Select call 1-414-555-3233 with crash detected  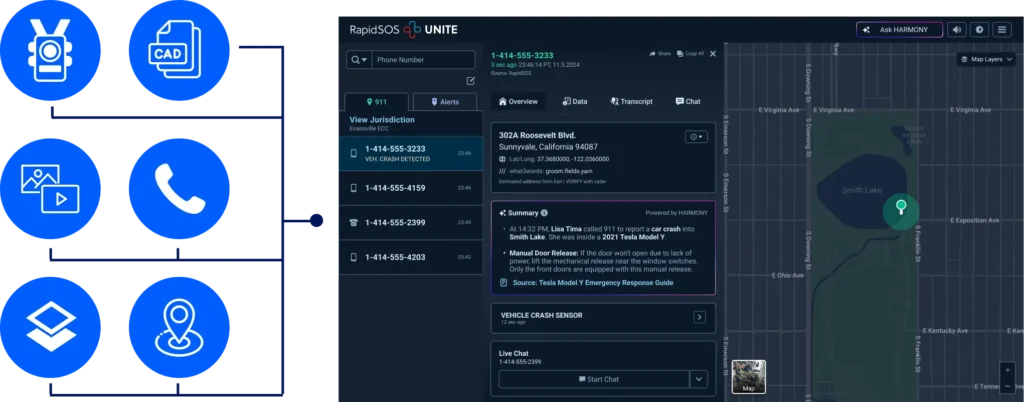coord(411,153)
